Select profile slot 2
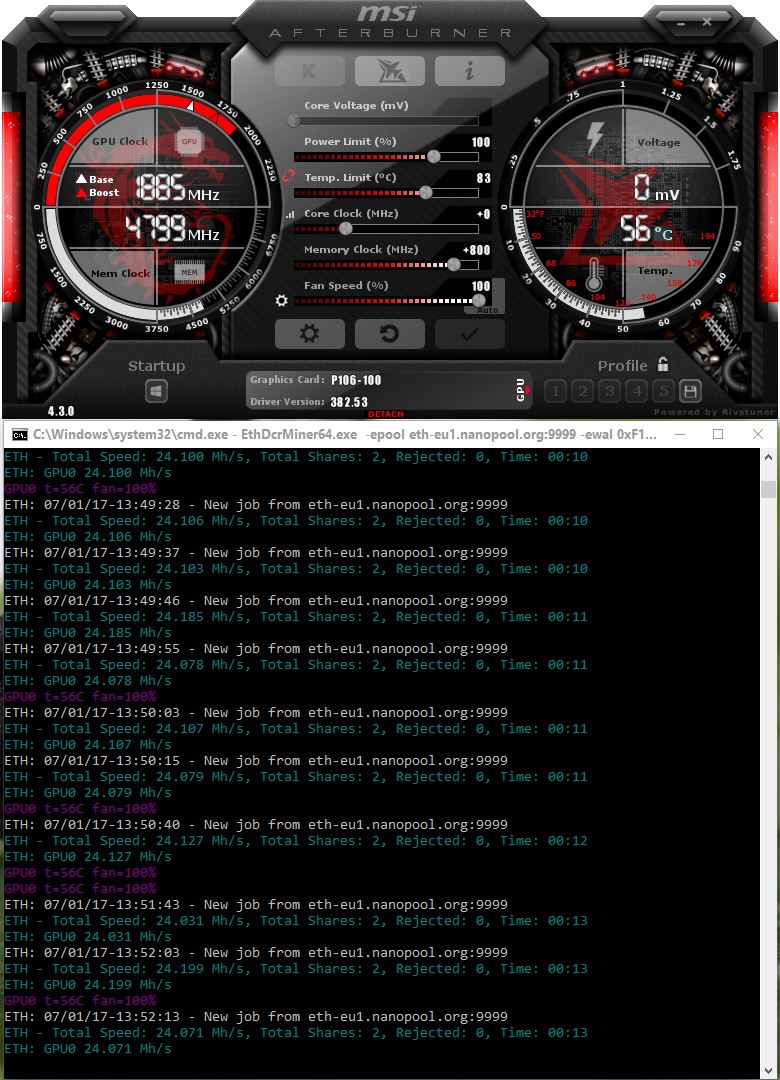Image resolution: width=780 pixels, height=1080 pixels. (x=582, y=392)
